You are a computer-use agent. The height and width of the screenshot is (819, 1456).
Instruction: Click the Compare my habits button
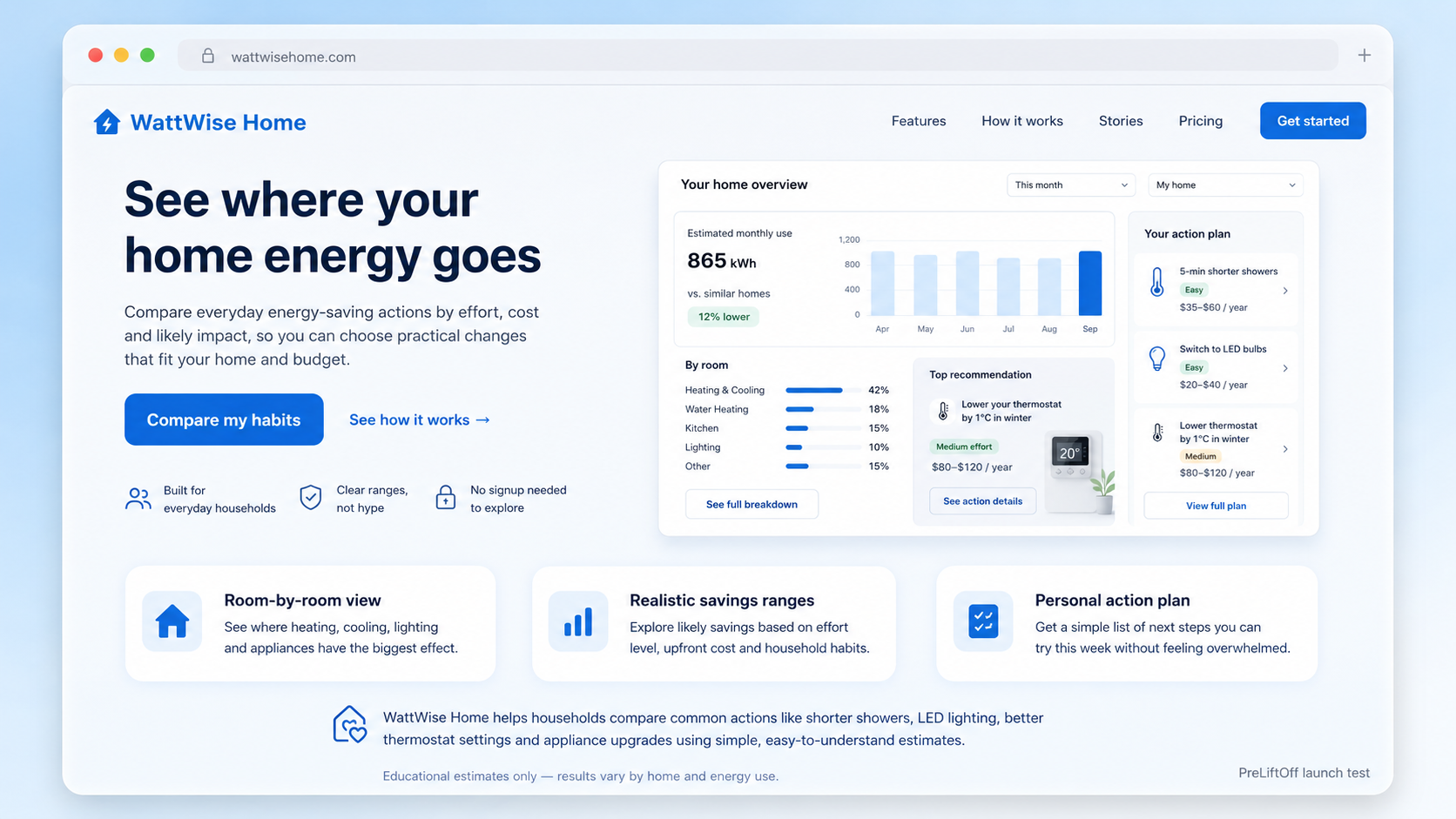click(x=224, y=420)
